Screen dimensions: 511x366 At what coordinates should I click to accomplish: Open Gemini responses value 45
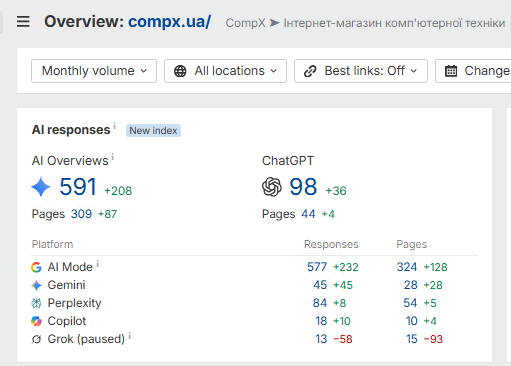[x=320, y=285]
